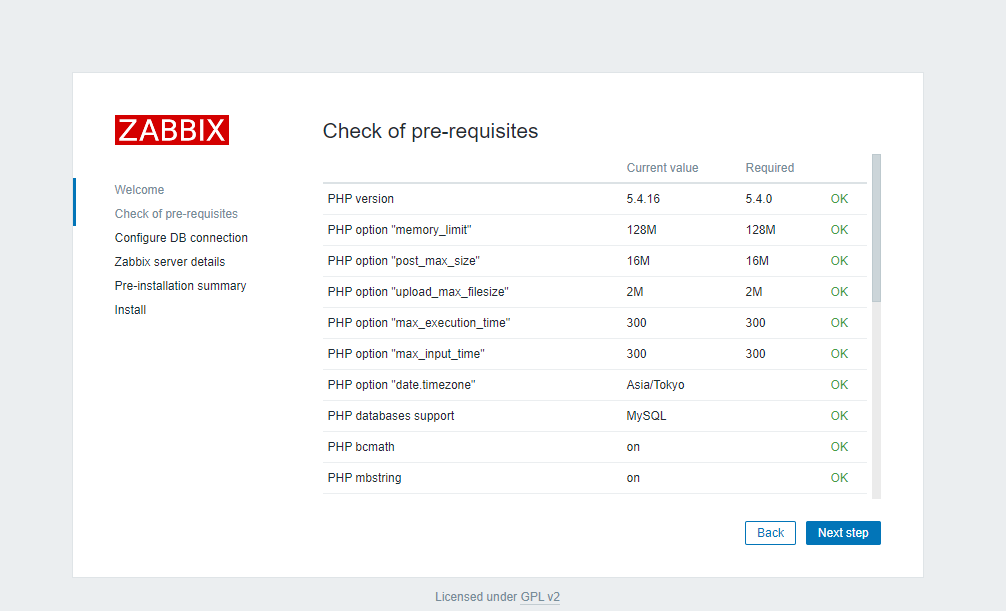Click the PHP version row
This screenshot has height=611, width=1006.
(x=595, y=199)
